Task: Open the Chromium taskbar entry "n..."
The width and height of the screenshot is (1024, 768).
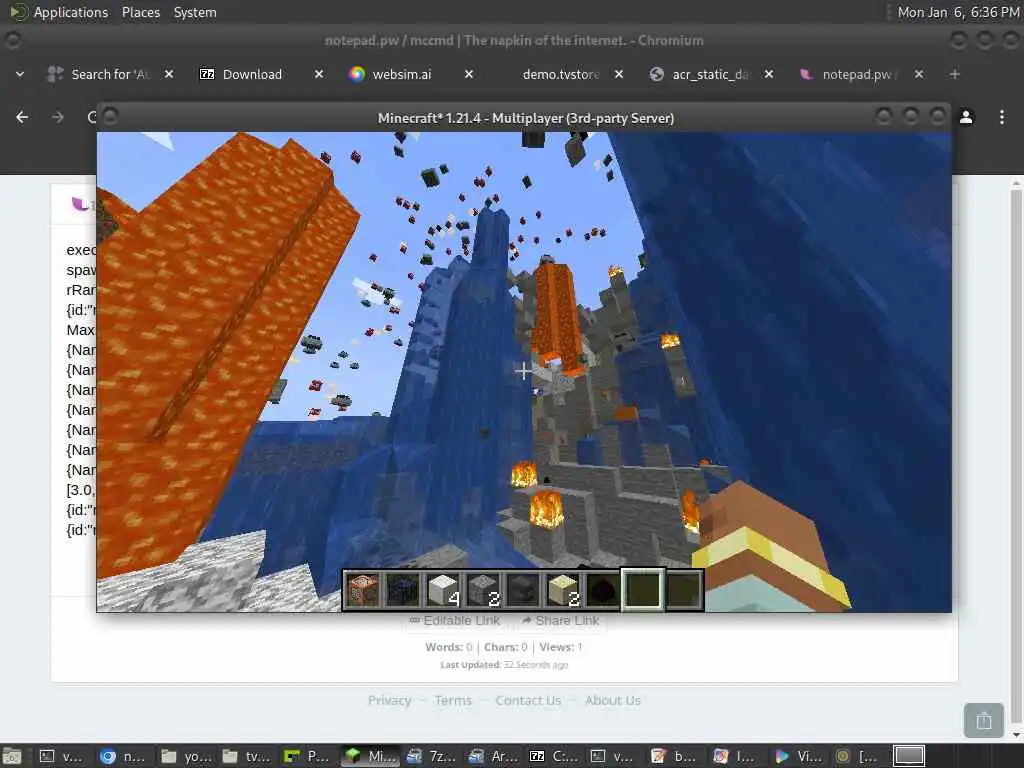Action: click(124, 756)
